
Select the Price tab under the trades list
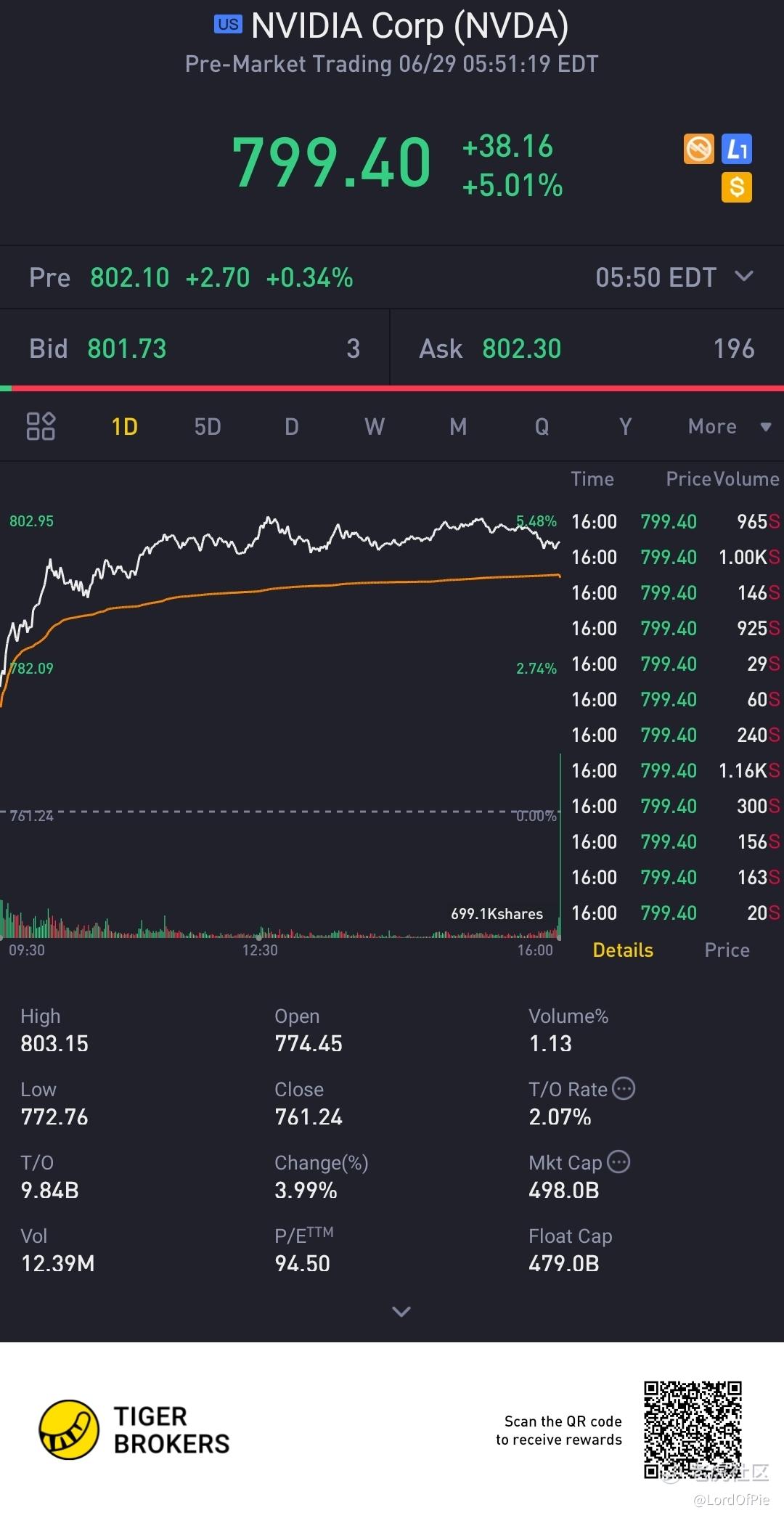tap(727, 950)
